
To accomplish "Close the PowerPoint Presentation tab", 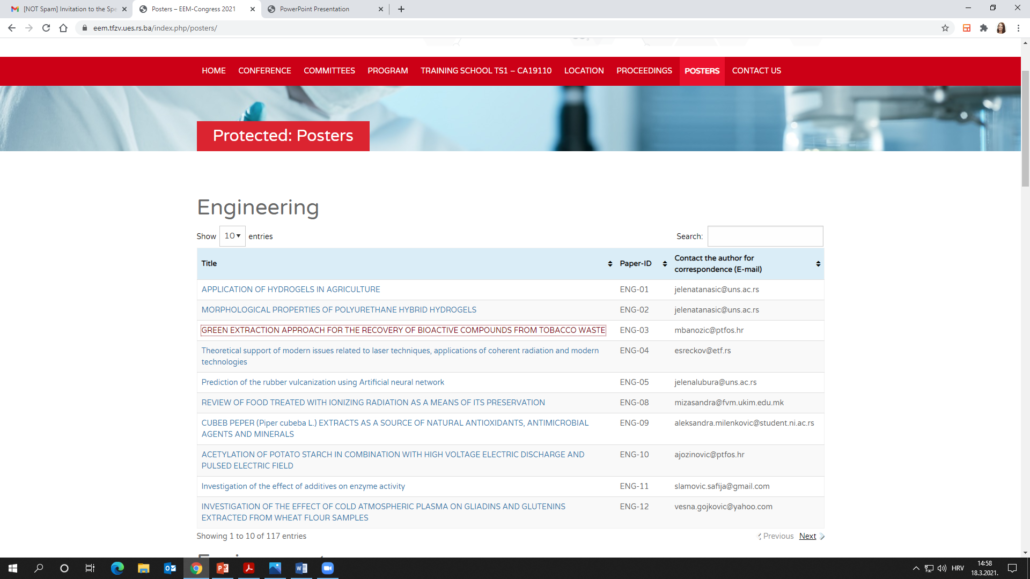I will pyautogui.click(x=381, y=9).
